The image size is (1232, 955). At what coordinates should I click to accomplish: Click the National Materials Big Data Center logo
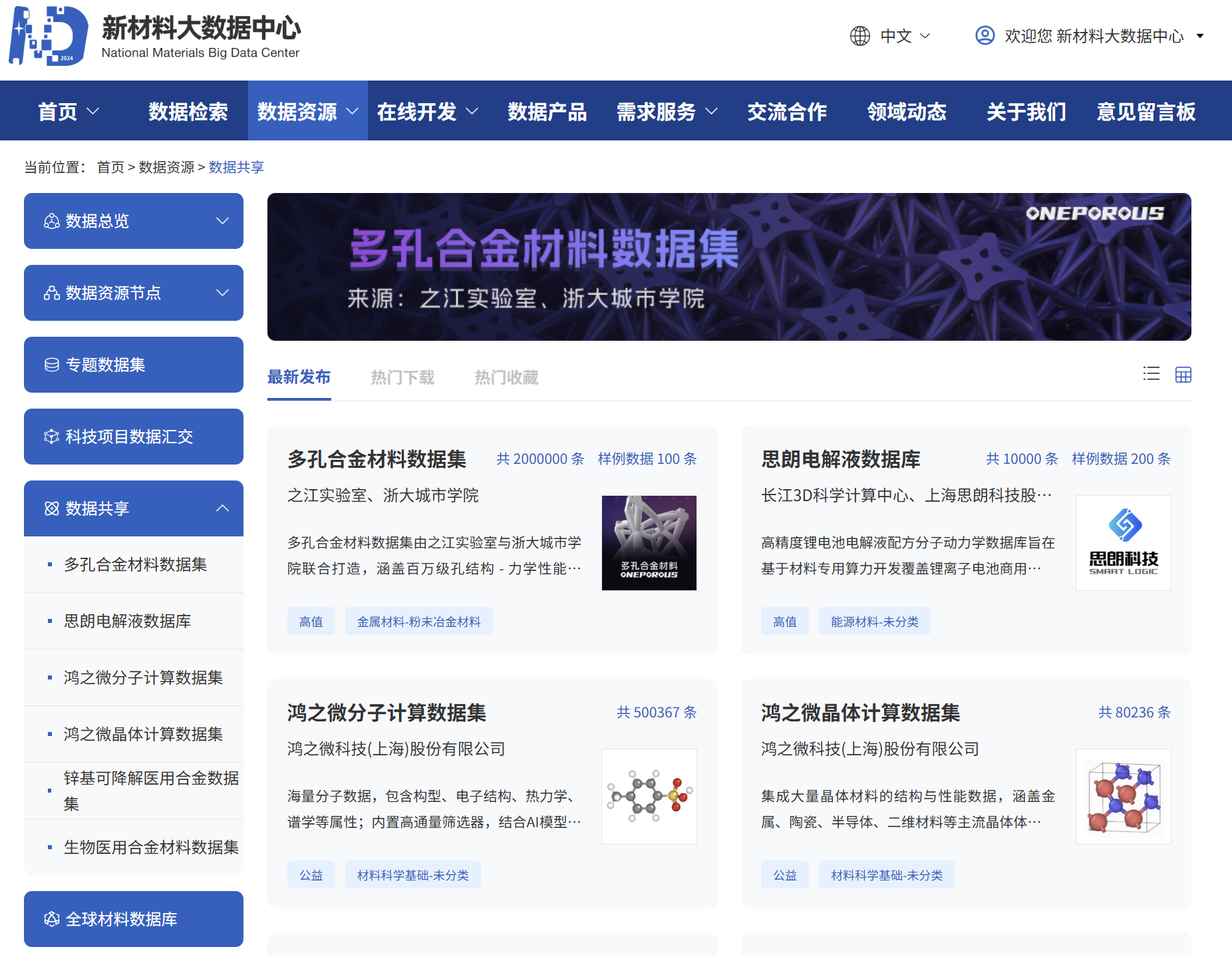click(48, 36)
